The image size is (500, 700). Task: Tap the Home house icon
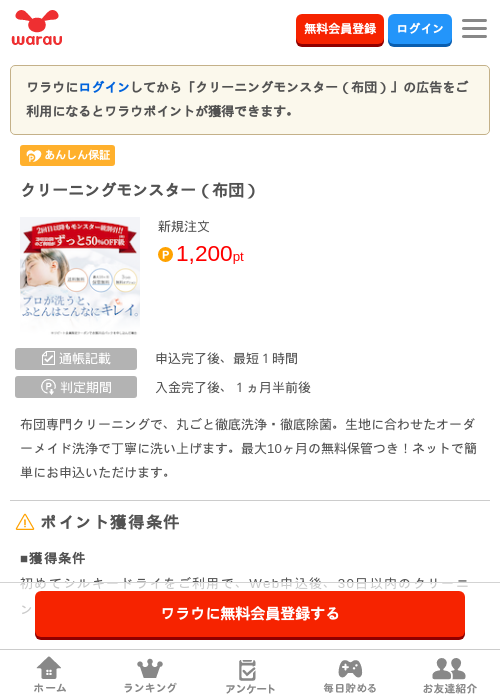[49, 668]
